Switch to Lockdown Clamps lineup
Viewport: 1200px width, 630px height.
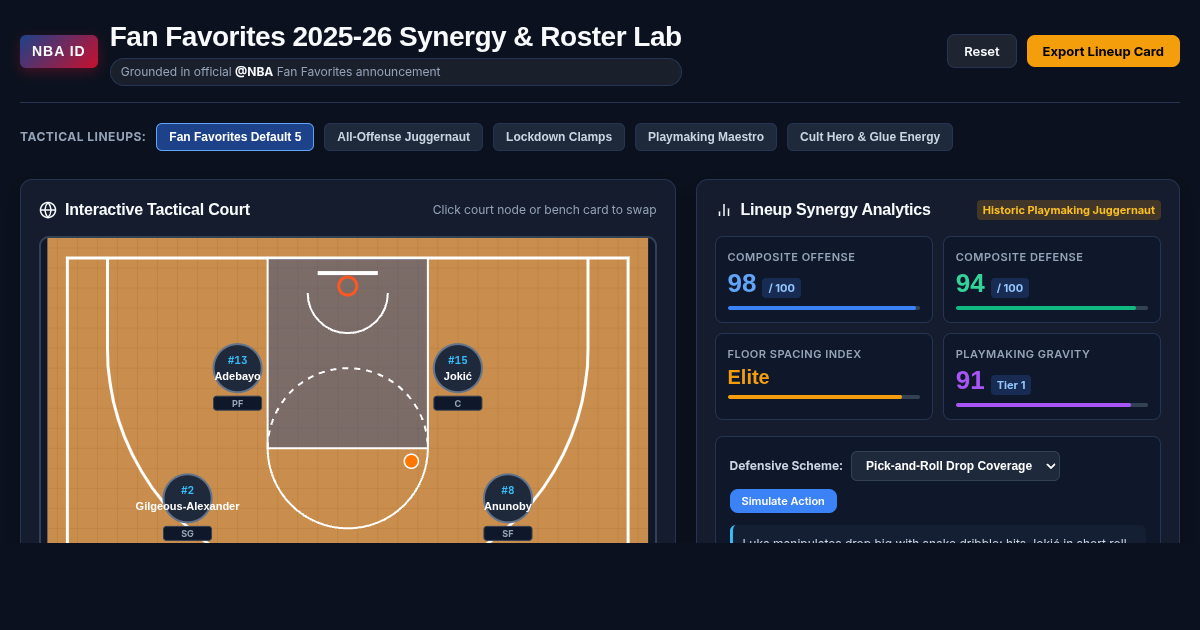pyautogui.click(x=559, y=137)
